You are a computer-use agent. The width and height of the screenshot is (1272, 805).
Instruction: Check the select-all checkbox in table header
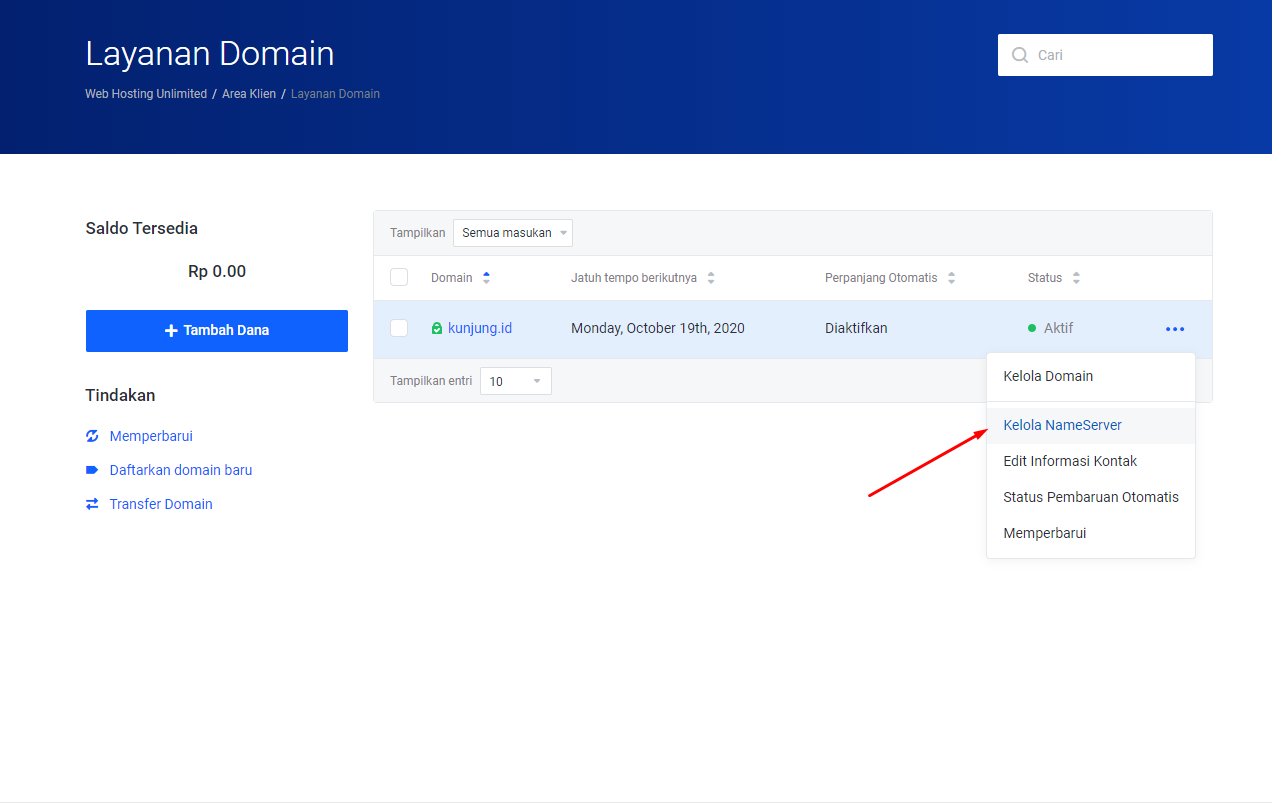coord(399,277)
